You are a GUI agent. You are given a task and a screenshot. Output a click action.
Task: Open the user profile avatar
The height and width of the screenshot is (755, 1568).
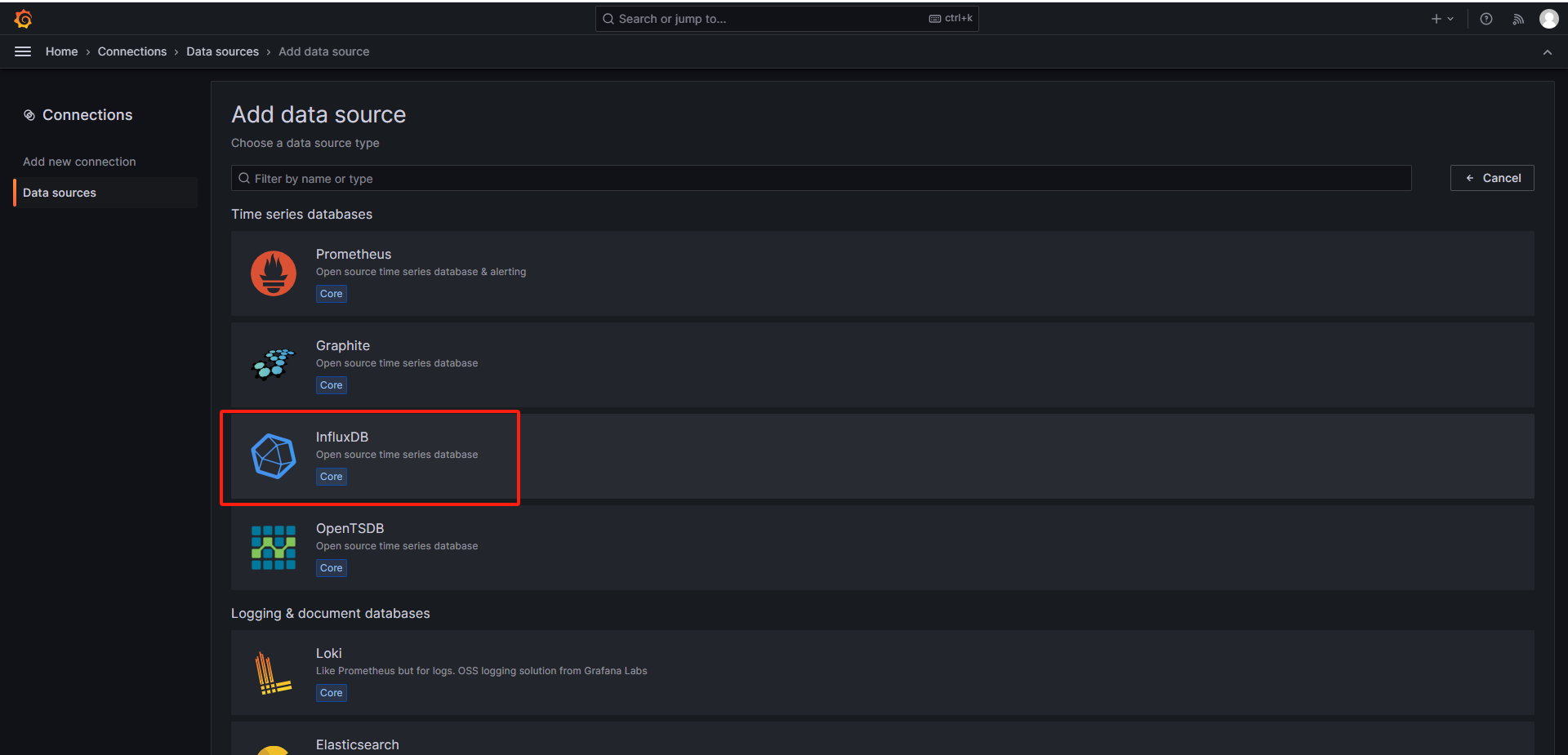coord(1549,19)
